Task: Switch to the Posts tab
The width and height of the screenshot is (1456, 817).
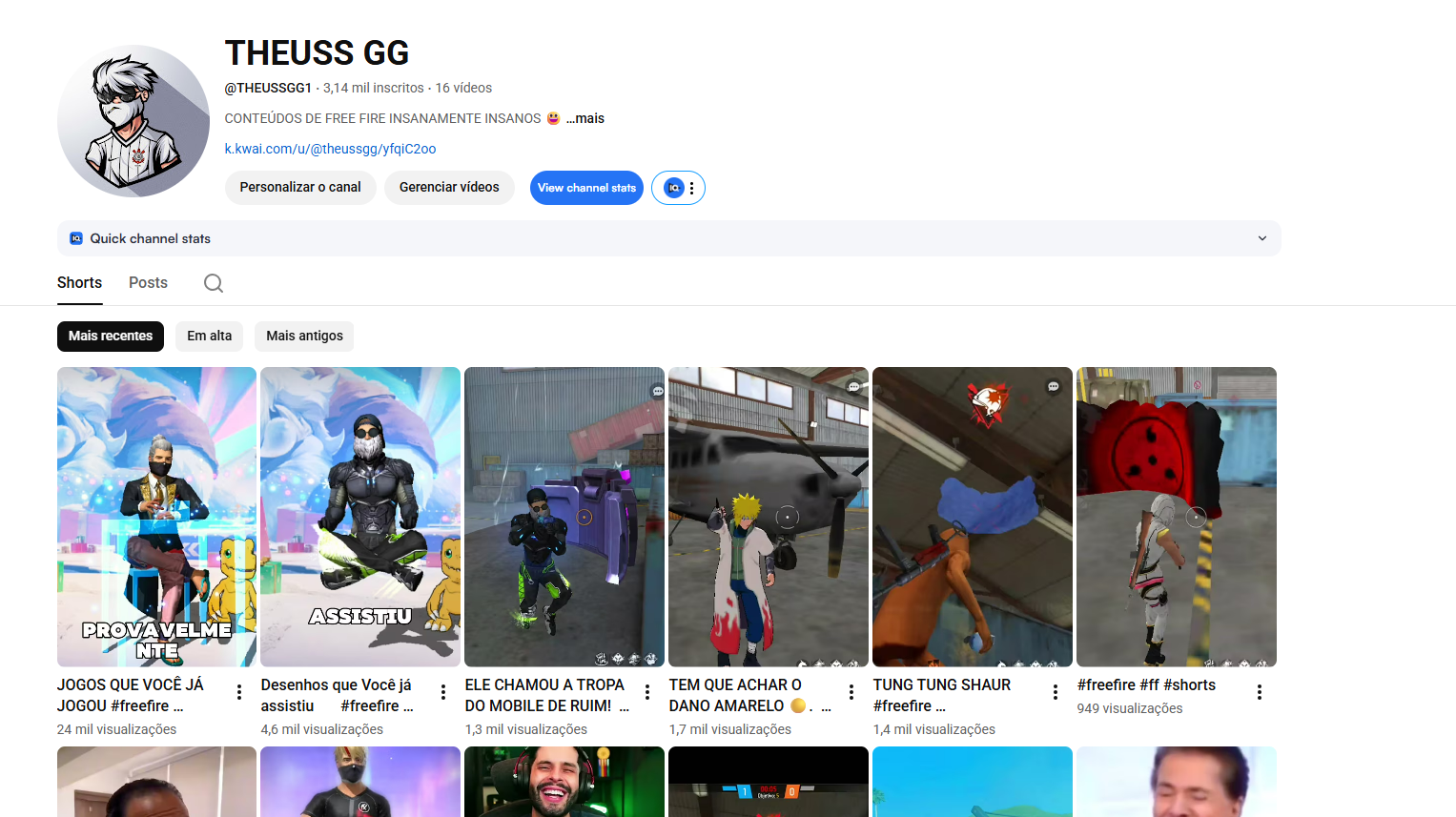Action: tap(148, 283)
